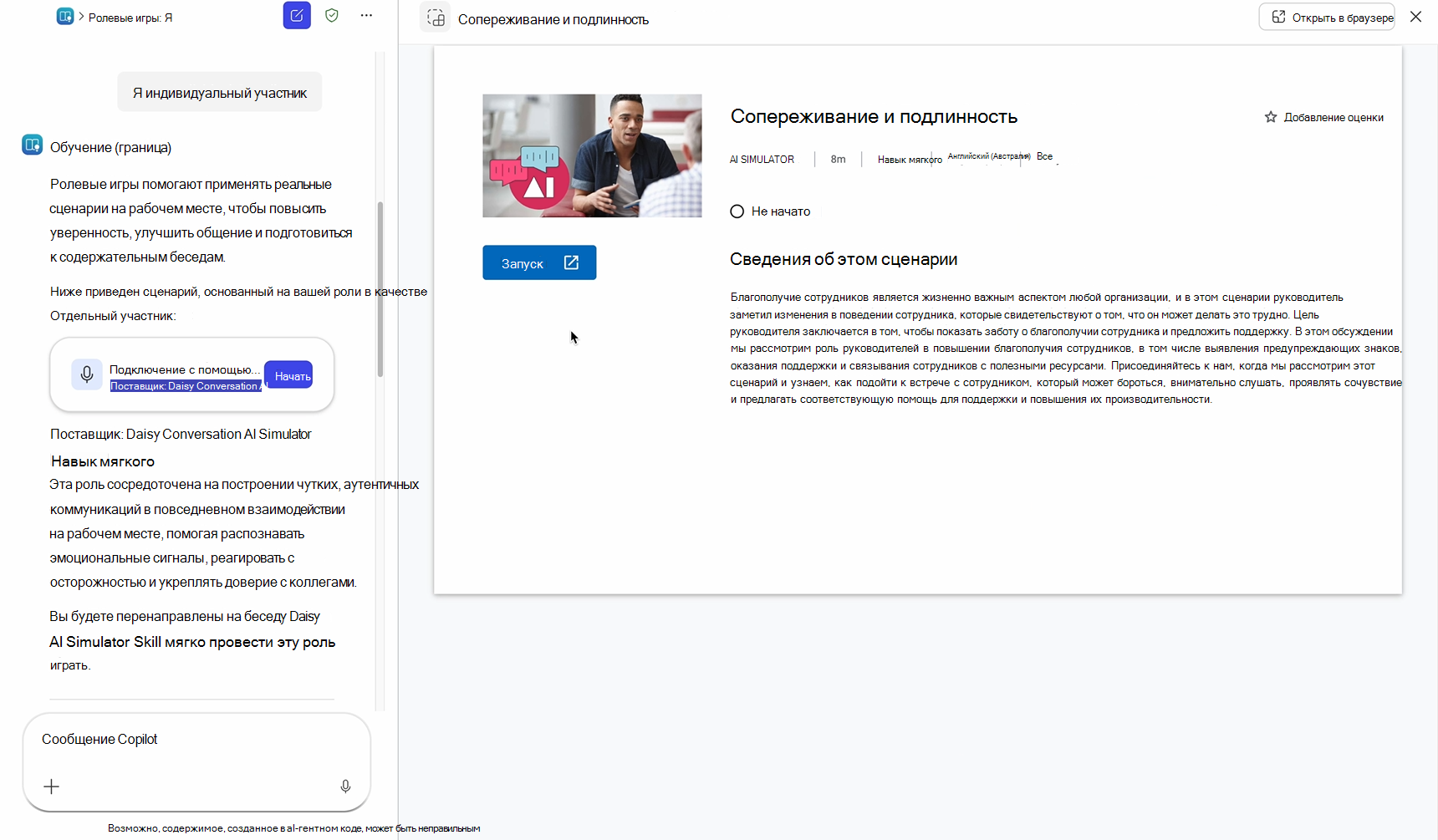Click the chat panel vertical scrollbar

click(x=380, y=289)
